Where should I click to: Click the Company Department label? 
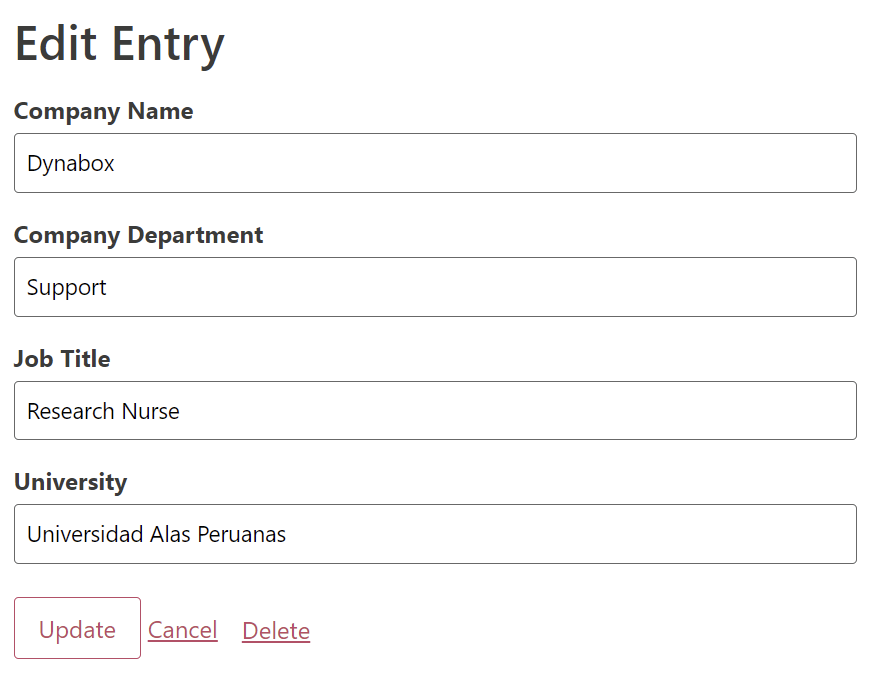pos(139,235)
